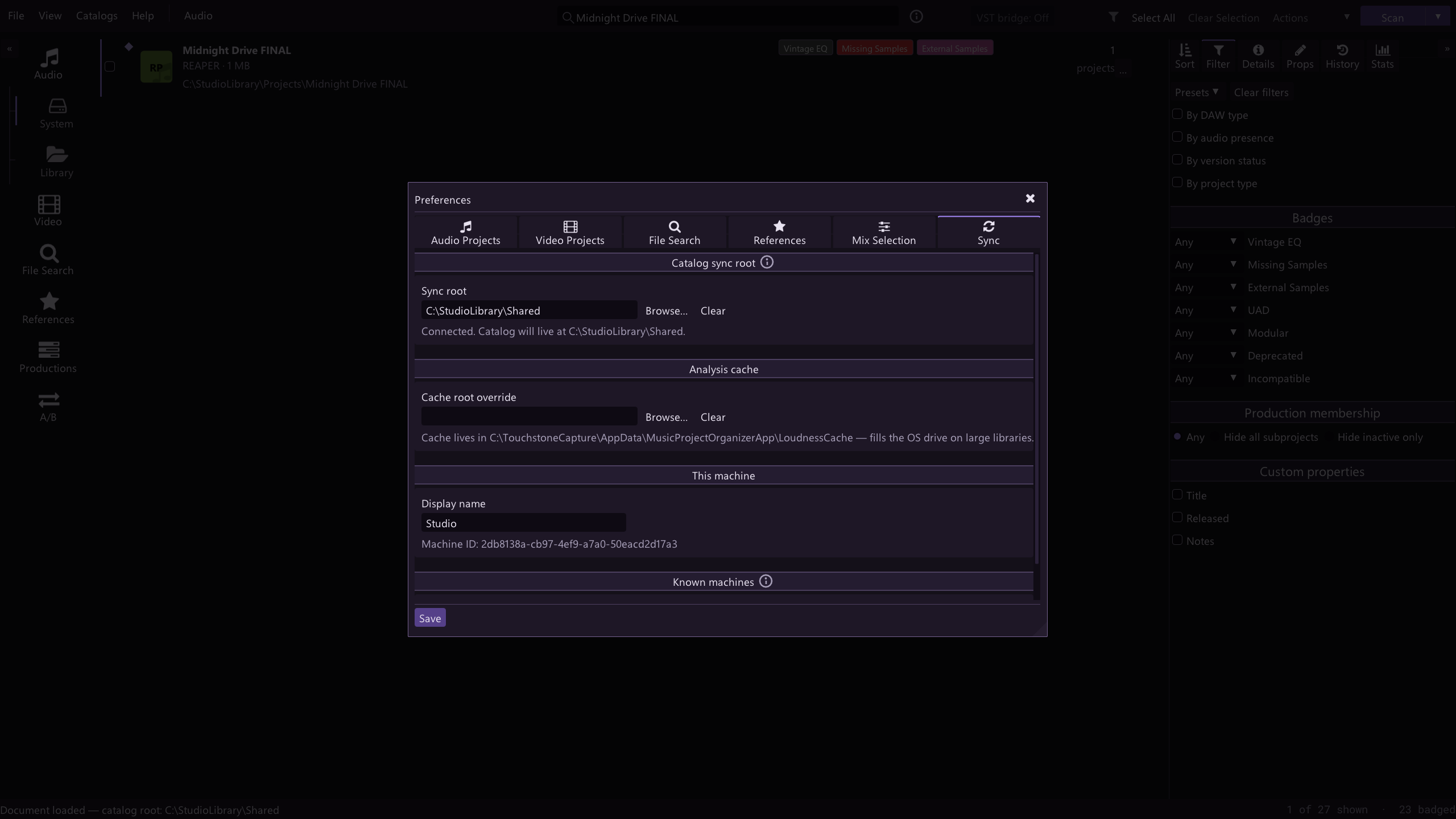This screenshot has height=819, width=1456.
Task: Open the Stats panel
Action: 1382,56
